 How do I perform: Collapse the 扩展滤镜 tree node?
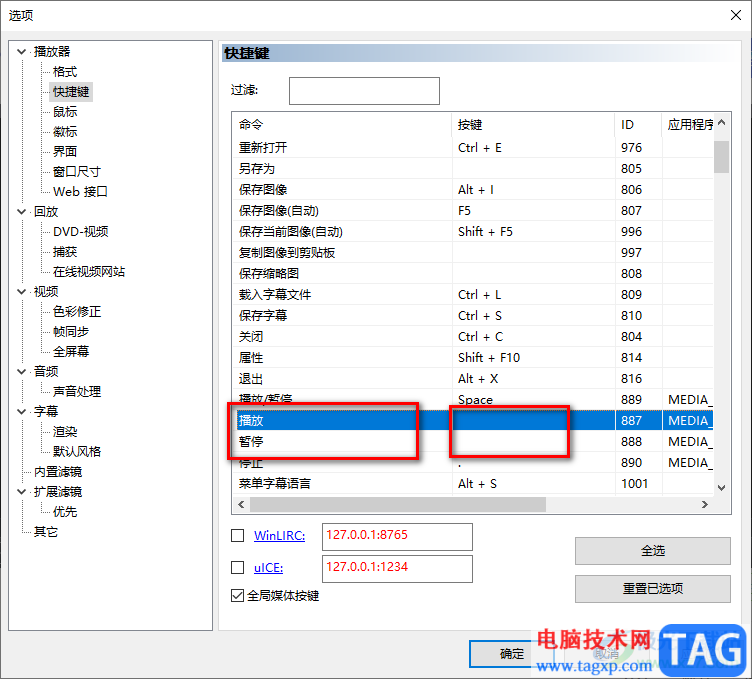[x=22, y=492]
